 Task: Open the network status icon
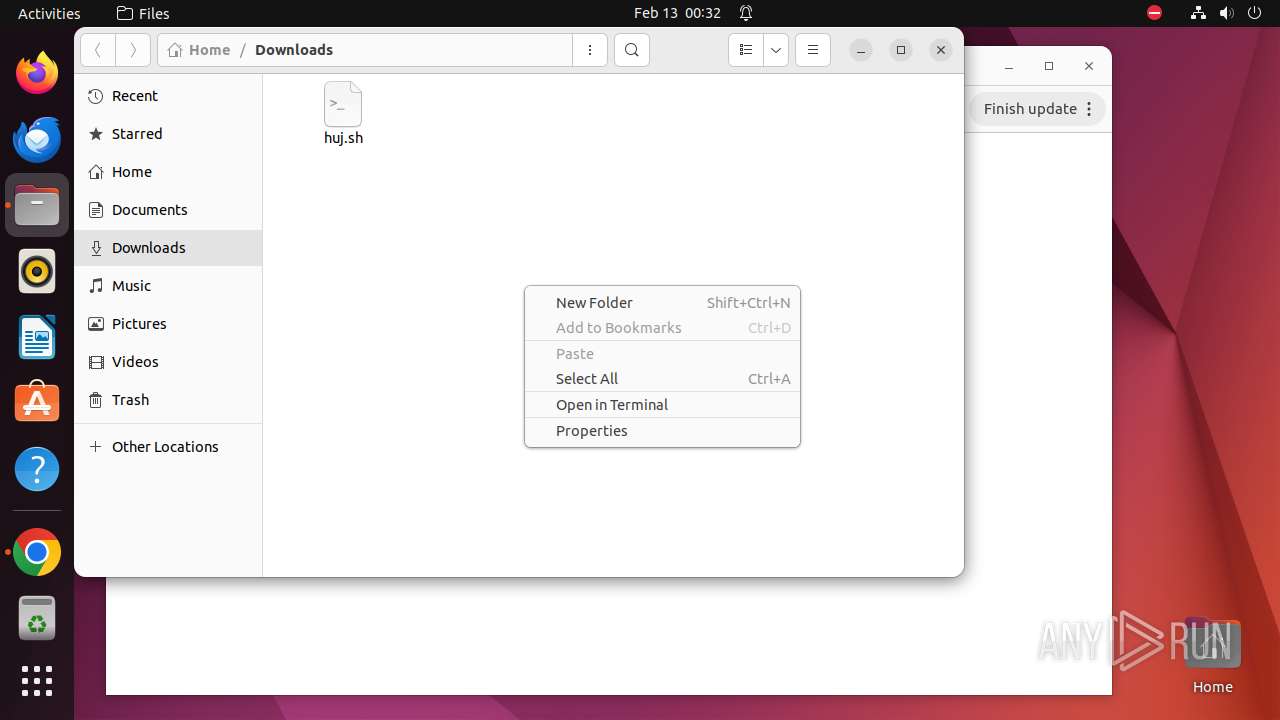coord(1198,13)
